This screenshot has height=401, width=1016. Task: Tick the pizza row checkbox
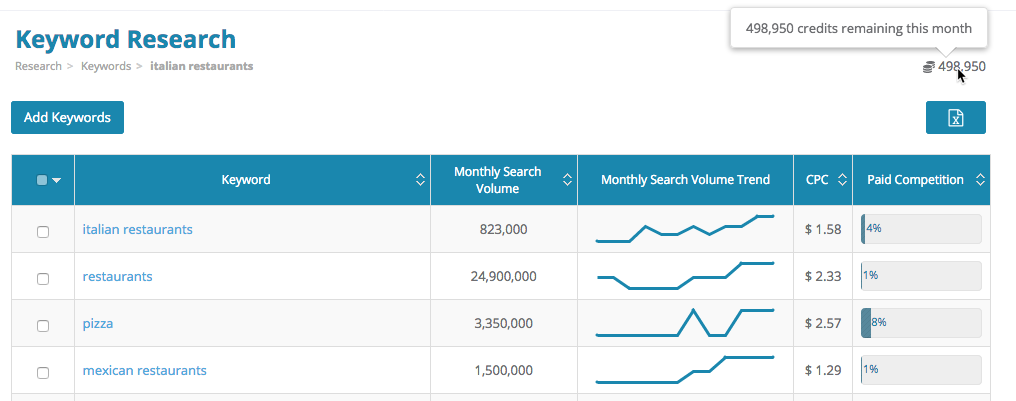[x=43, y=326]
